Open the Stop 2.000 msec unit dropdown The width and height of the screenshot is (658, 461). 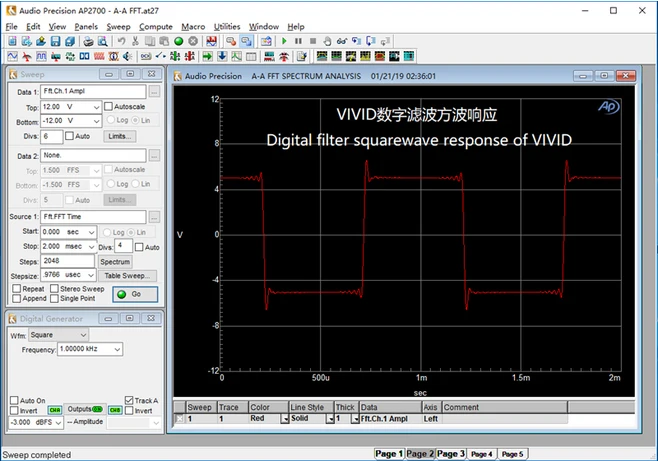[91, 247]
